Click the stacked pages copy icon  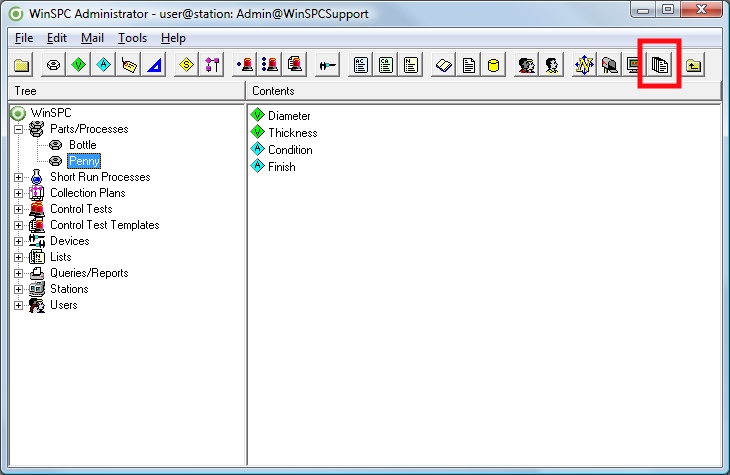[660, 65]
